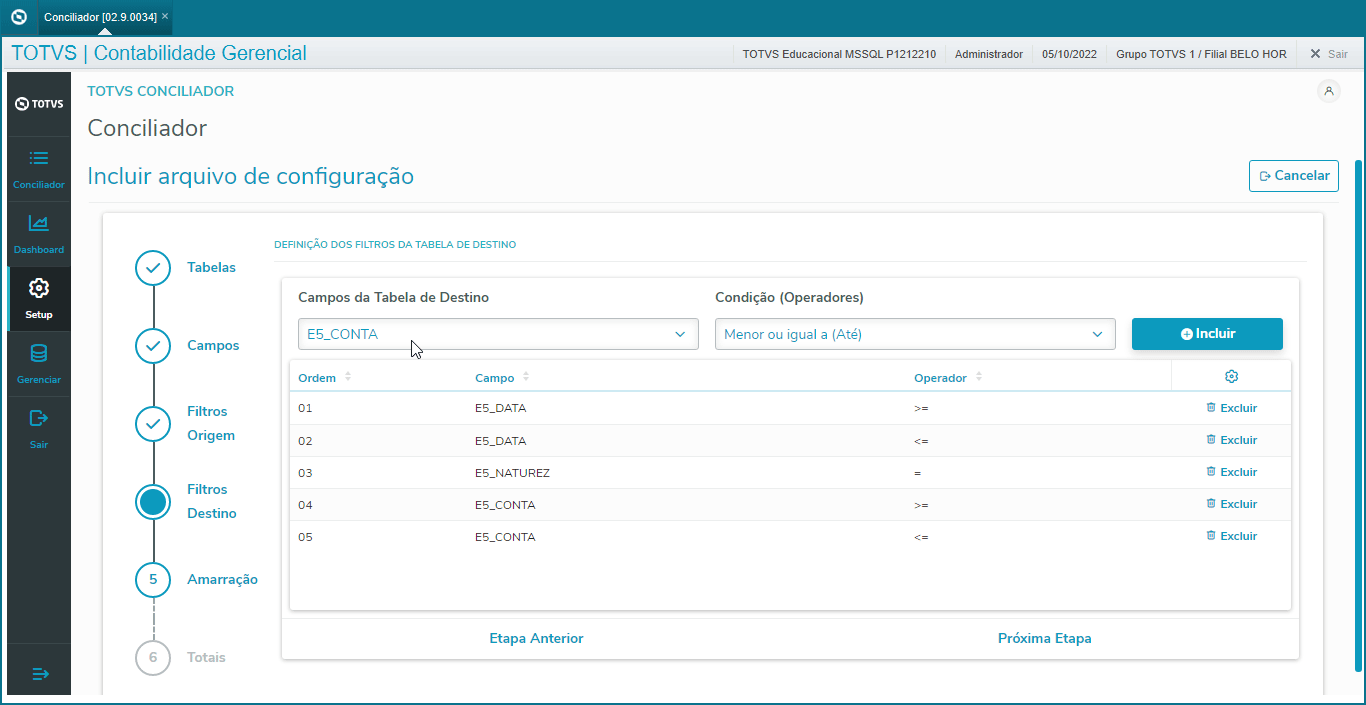Viewport: 1366px width, 705px height.
Task: Select Ordem cell 01
Action: [x=306, y=408]
